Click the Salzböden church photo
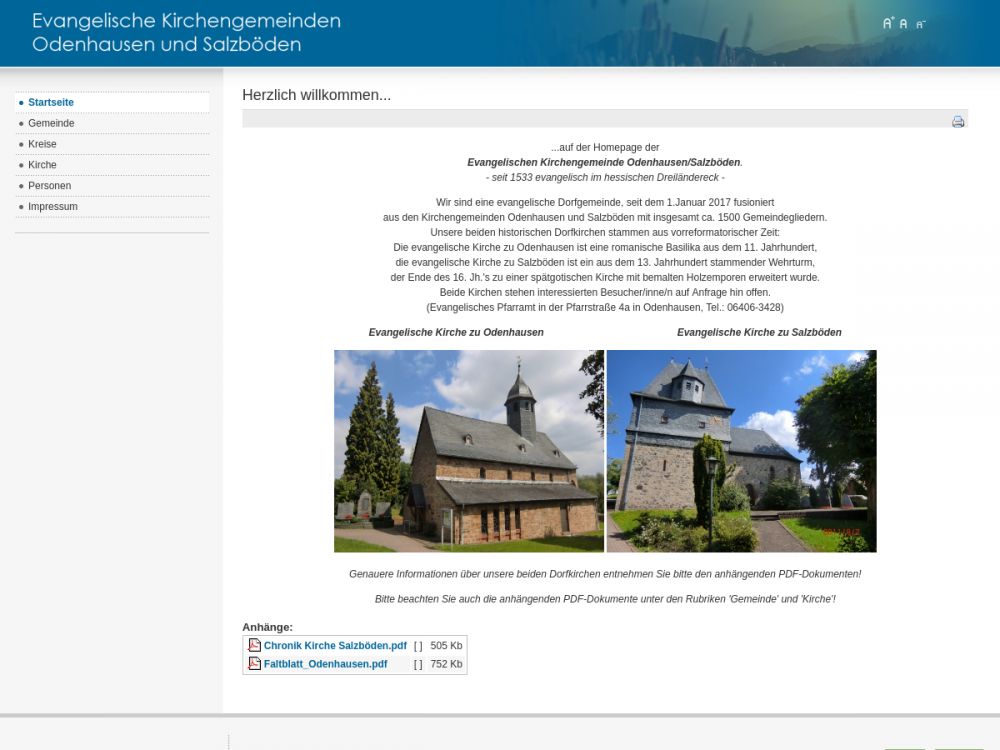The width and height of the screenshot is (1000, 750). point(741,451)
